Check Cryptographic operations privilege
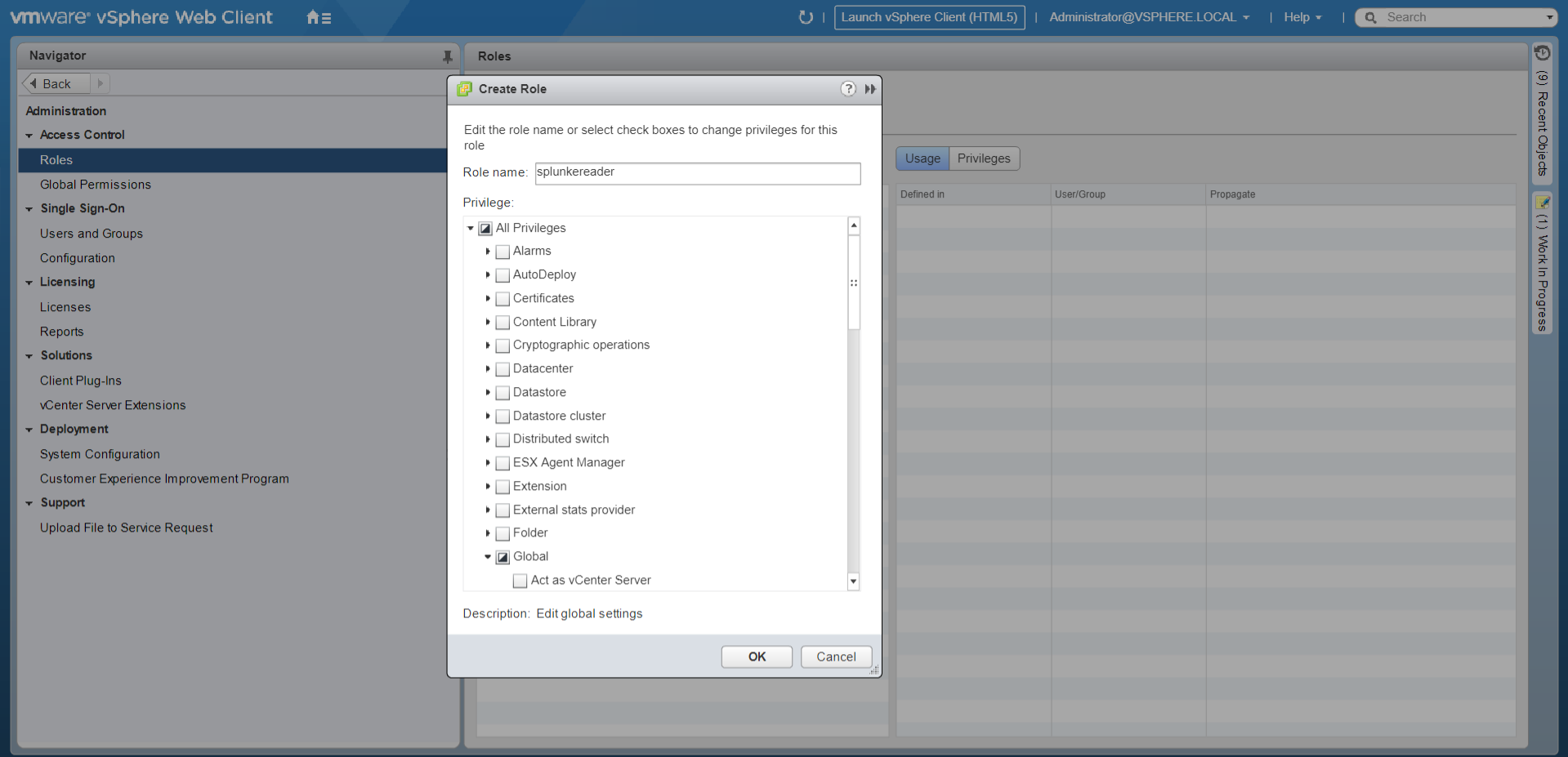 pos(503,345)
